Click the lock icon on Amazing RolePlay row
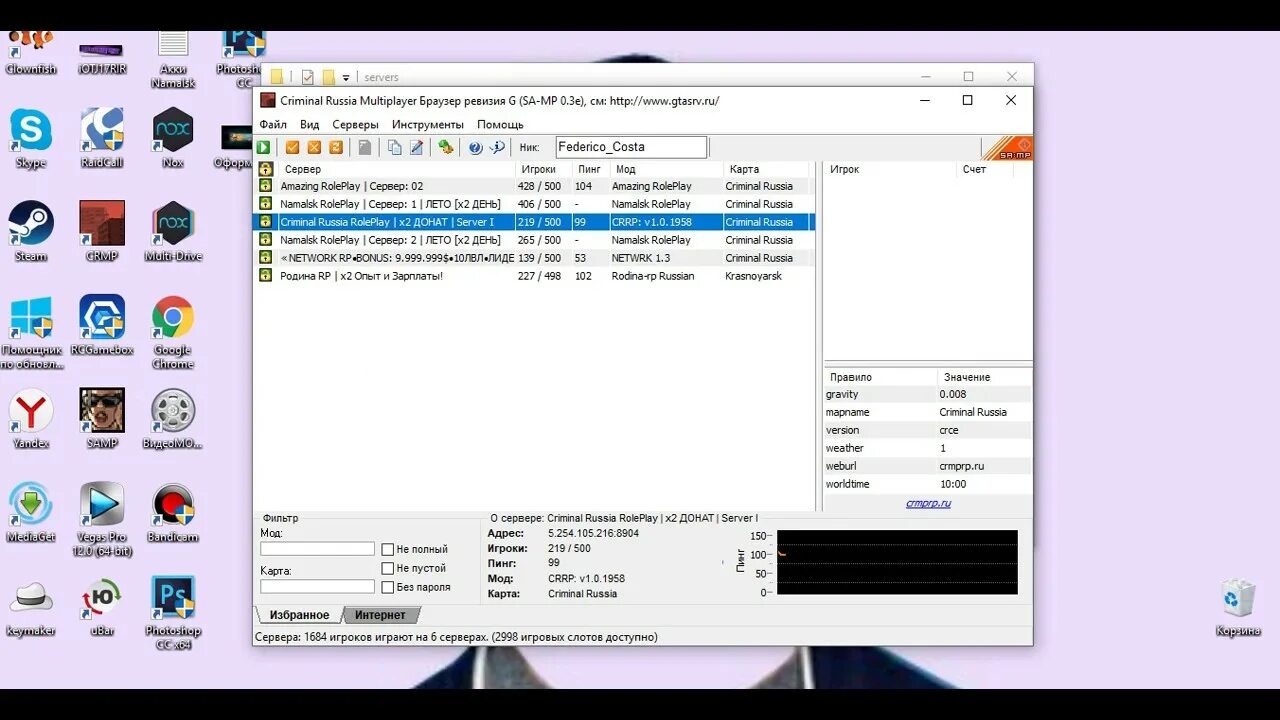 coord(266,186)
